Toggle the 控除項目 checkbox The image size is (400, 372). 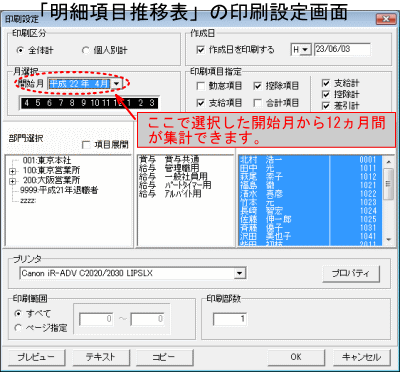click(257, 86)
